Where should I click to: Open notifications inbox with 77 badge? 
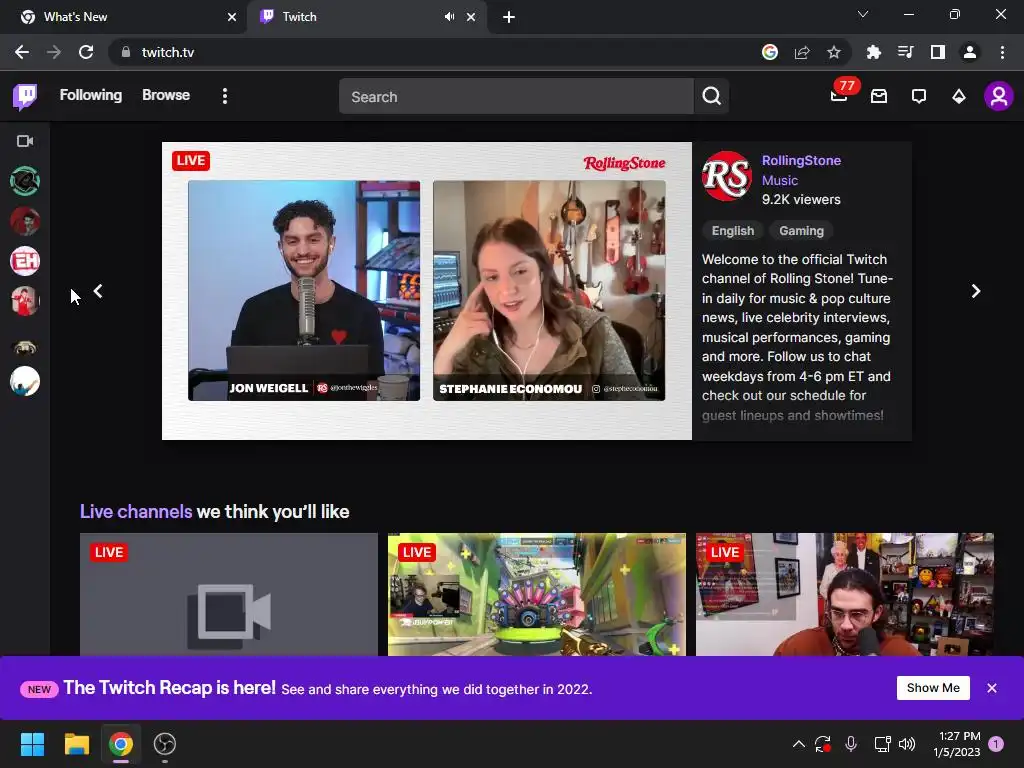839,96
